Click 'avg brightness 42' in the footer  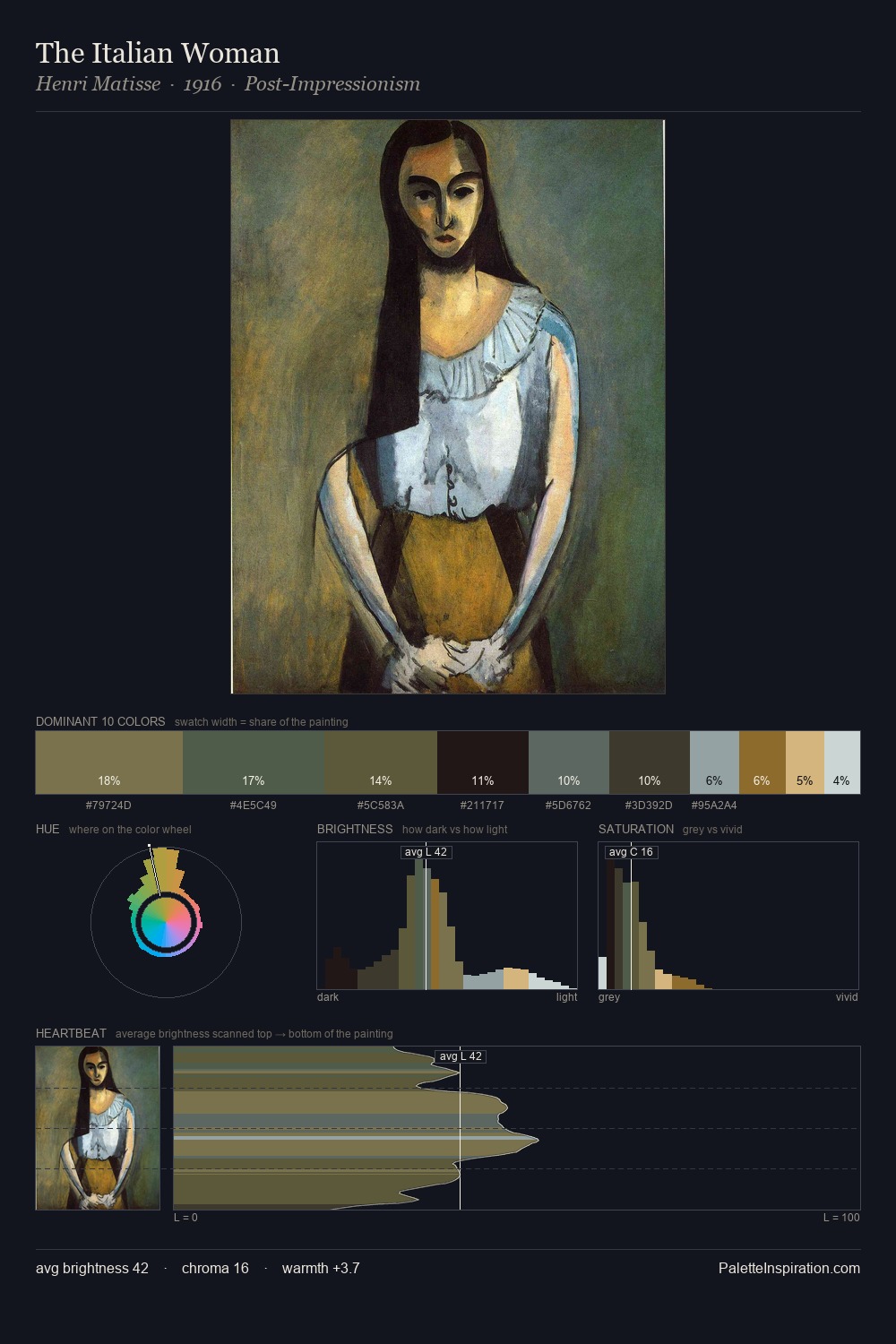click(92, 1268)
